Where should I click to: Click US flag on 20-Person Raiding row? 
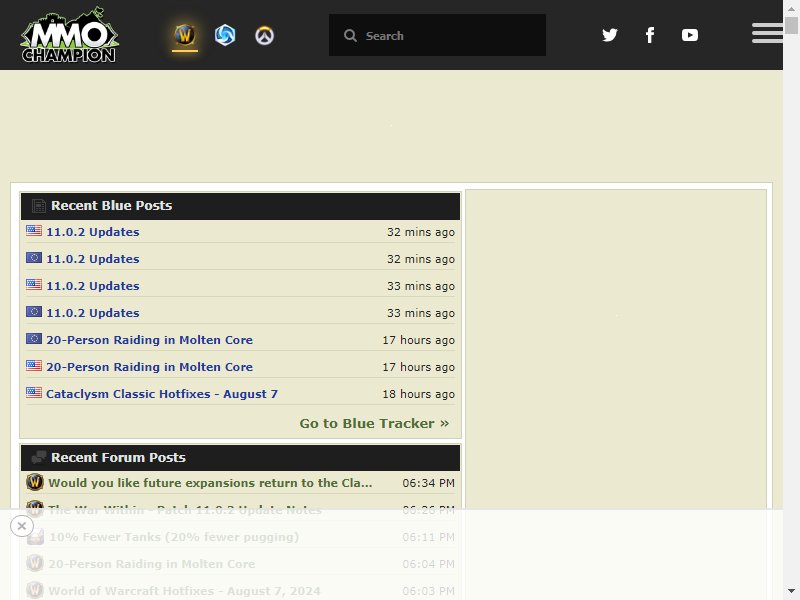point(34,365)
